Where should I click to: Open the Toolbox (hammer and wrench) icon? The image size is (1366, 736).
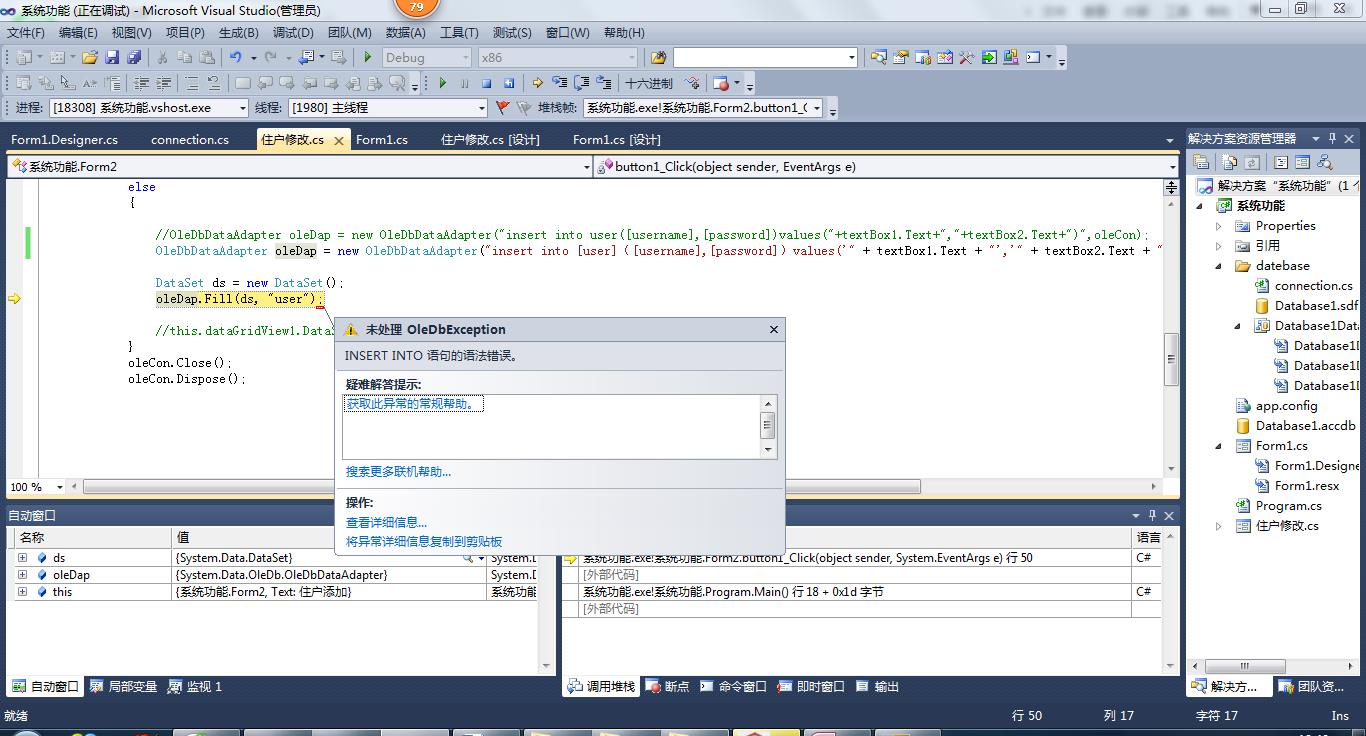pyautogui.click(x=967, y=58)
